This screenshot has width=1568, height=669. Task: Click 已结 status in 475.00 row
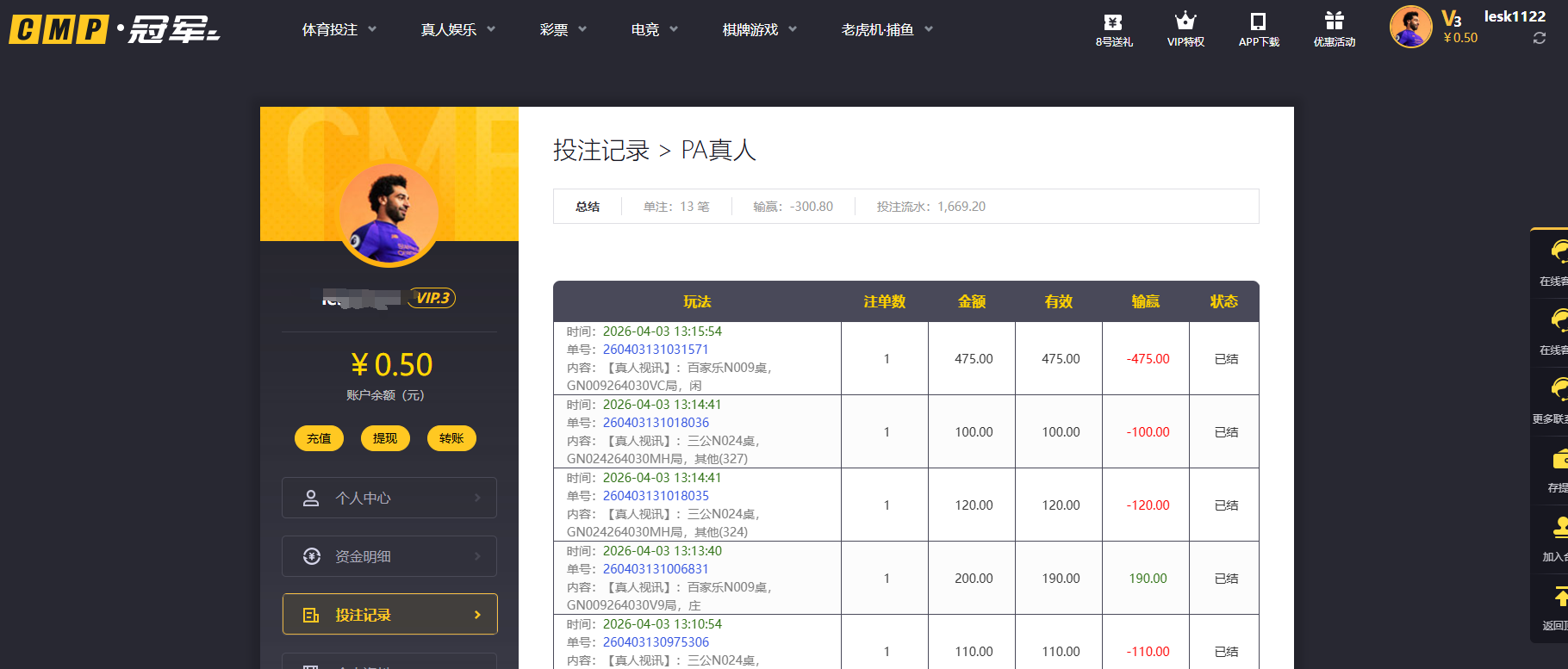(1226, 359)
